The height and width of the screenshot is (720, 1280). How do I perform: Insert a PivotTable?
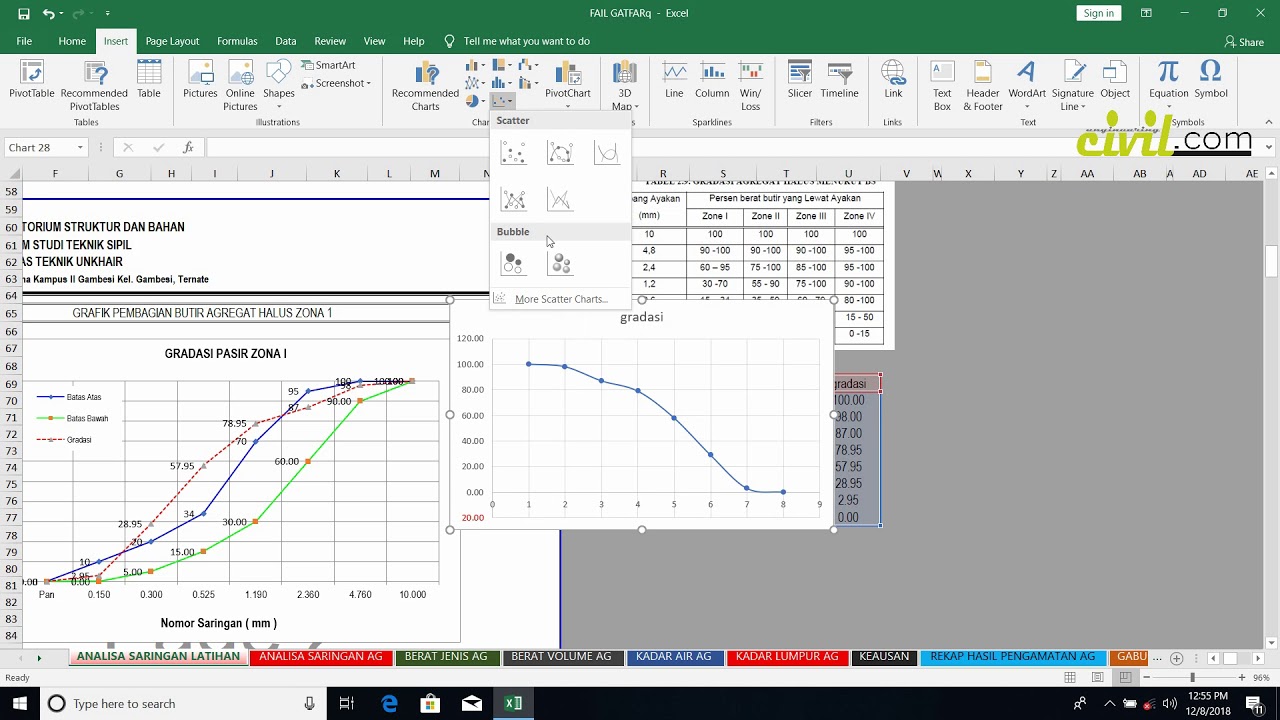point(32,80)
